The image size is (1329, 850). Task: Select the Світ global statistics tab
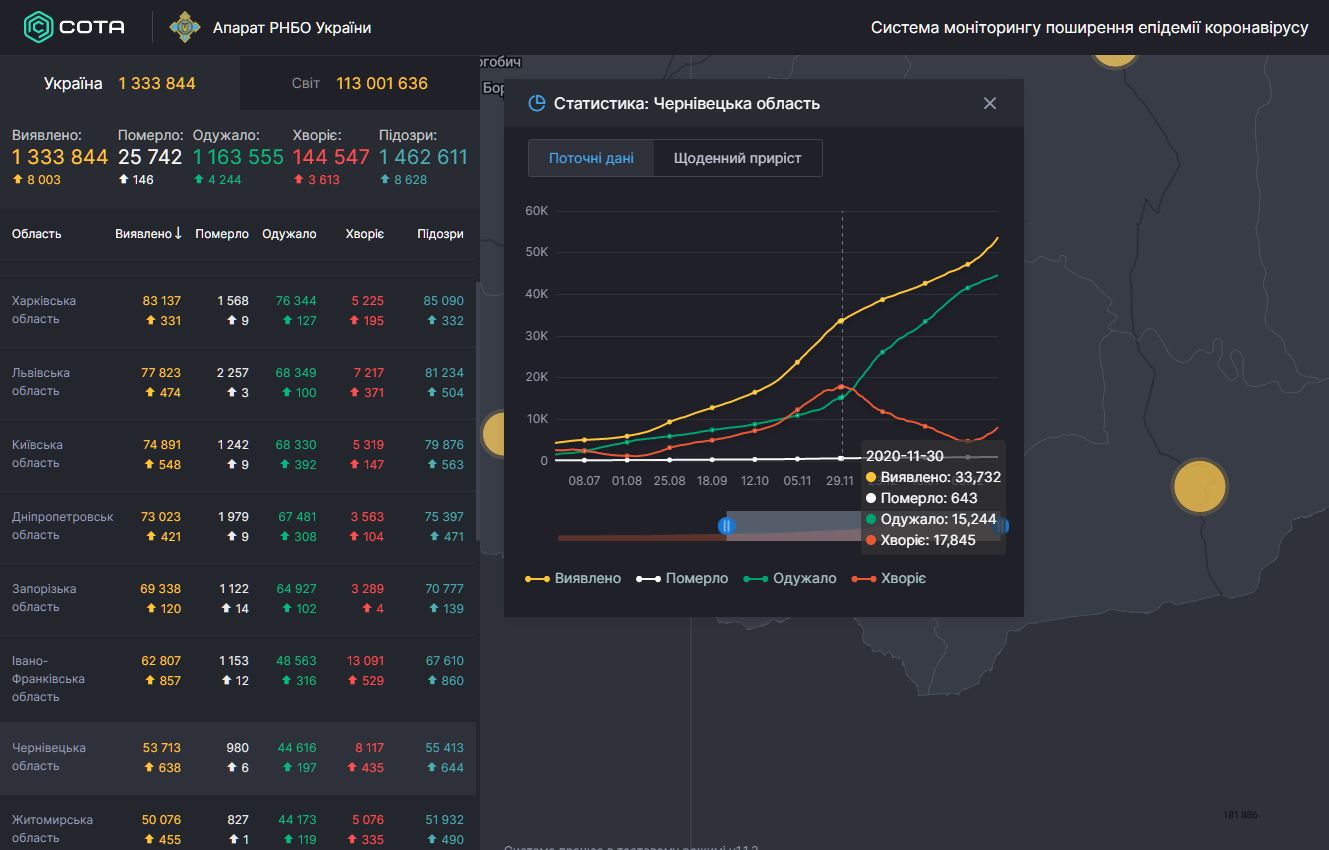point(360,83)
